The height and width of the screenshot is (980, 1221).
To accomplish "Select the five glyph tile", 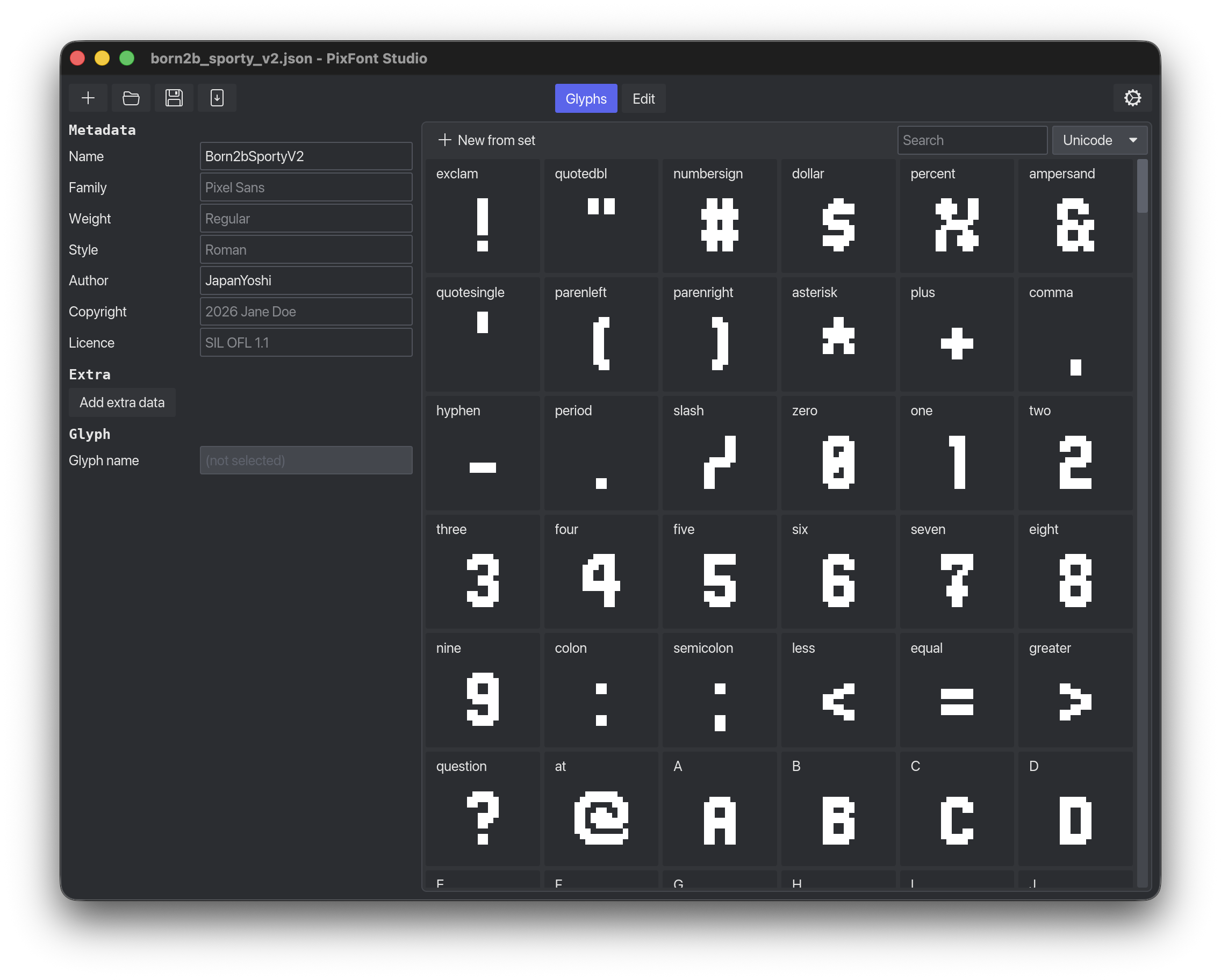I will click(719, 571).
